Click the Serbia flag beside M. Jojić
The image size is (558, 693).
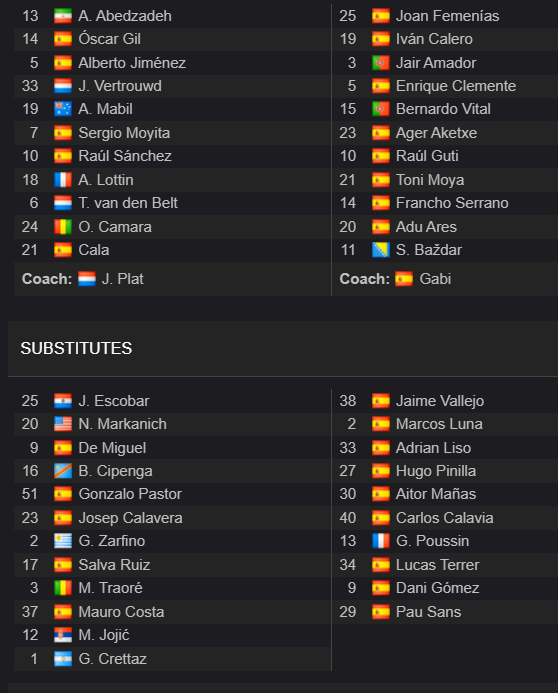coord(63,635)
